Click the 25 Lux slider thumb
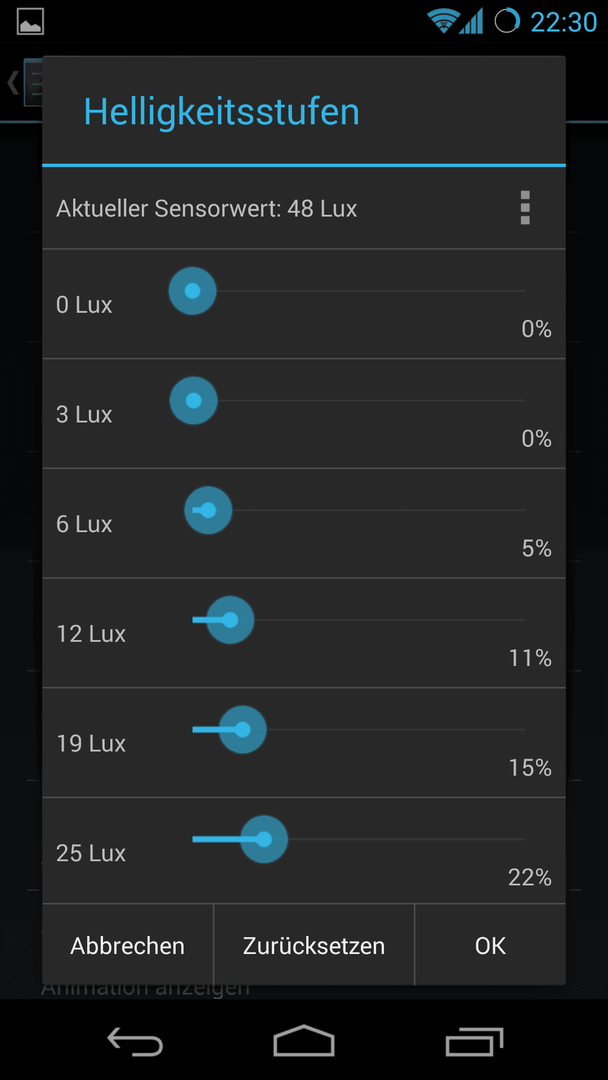 [x=264, y=839]
